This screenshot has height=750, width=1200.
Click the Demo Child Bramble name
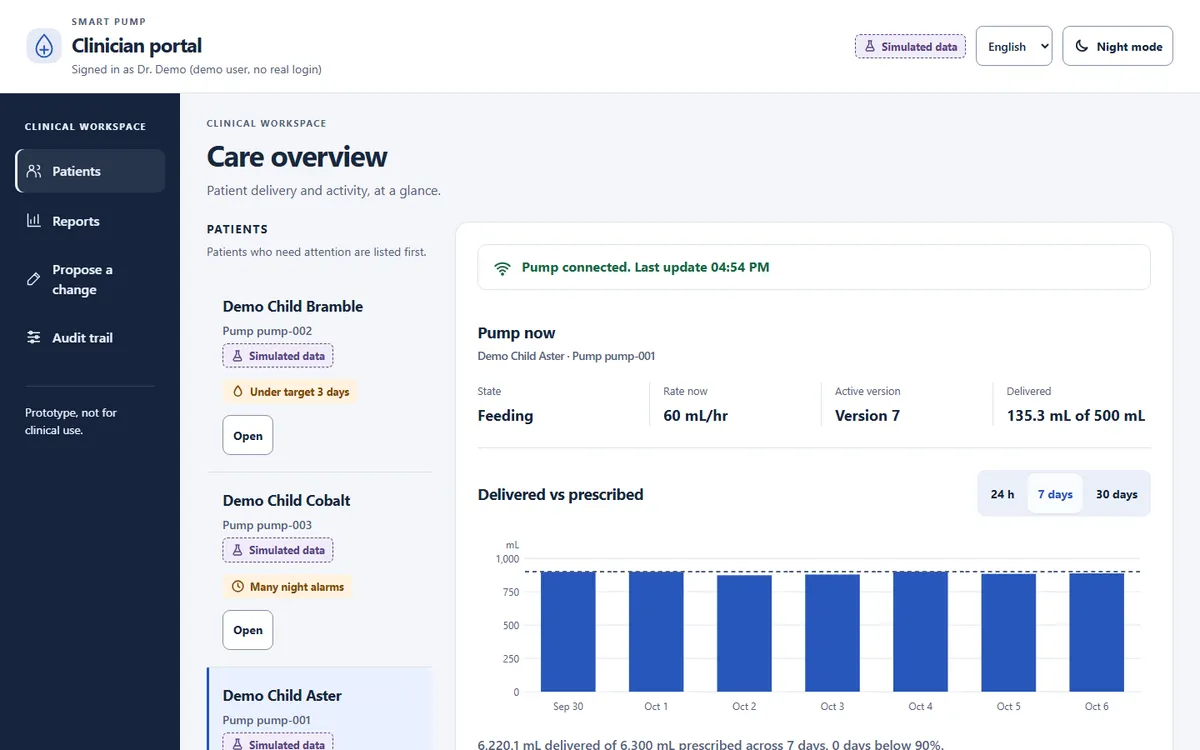coord(293,307)
